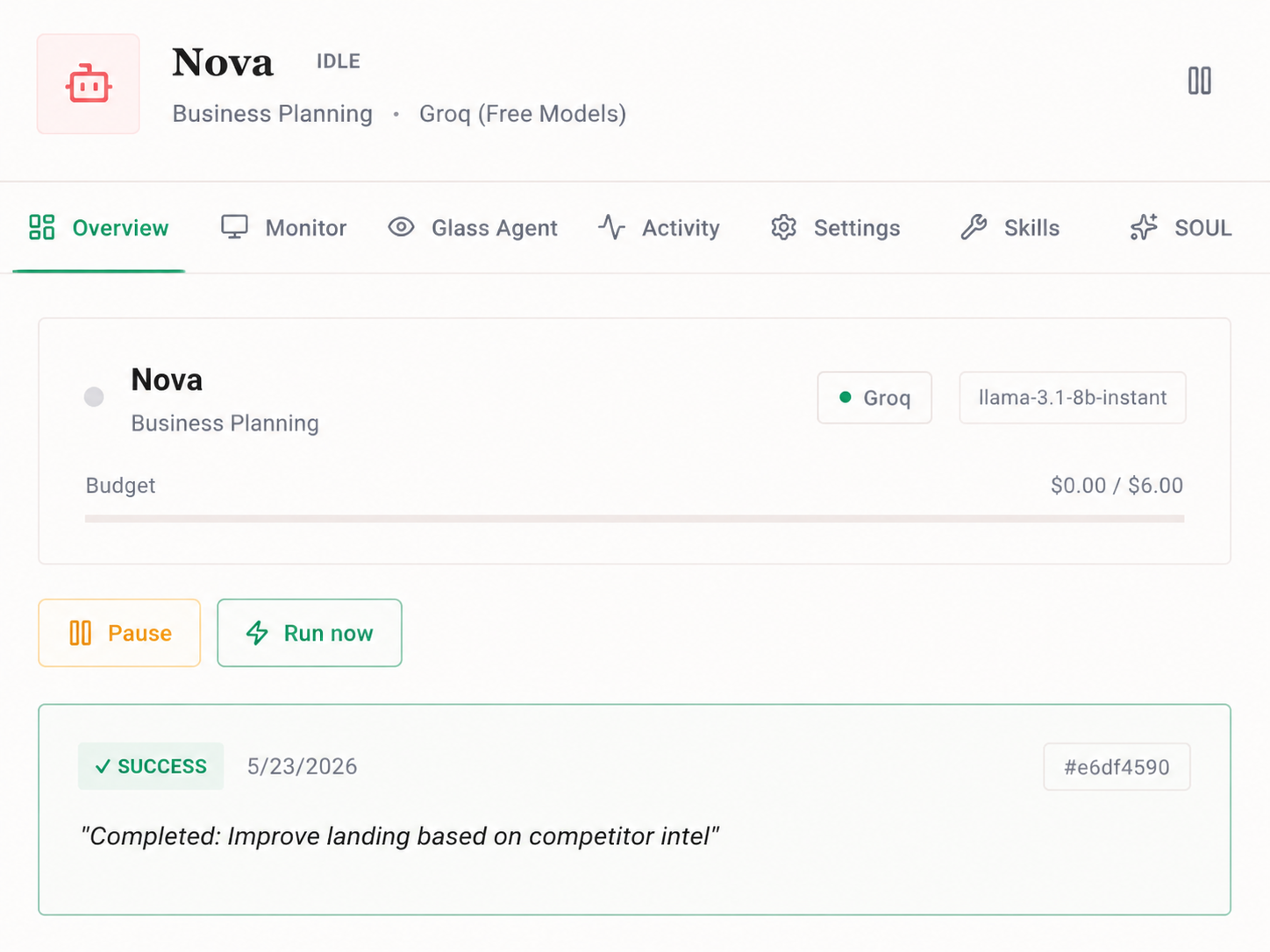Click the $0.00 / $6.00 budget value
1270x952 pixels.
[1117, 486]
